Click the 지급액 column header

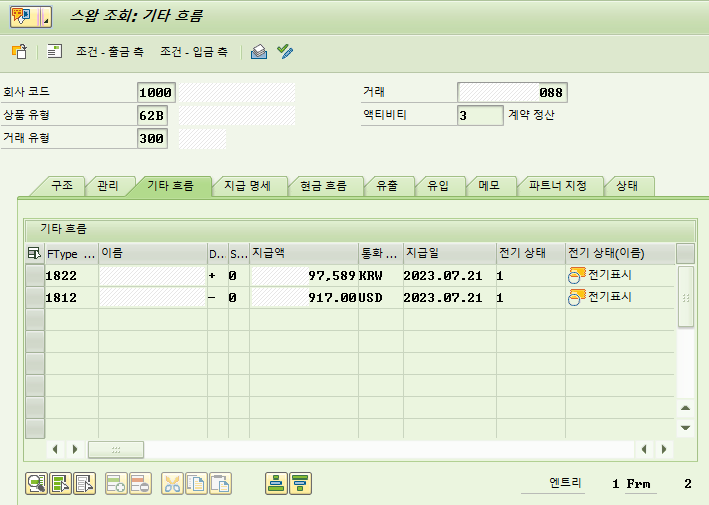304,254
